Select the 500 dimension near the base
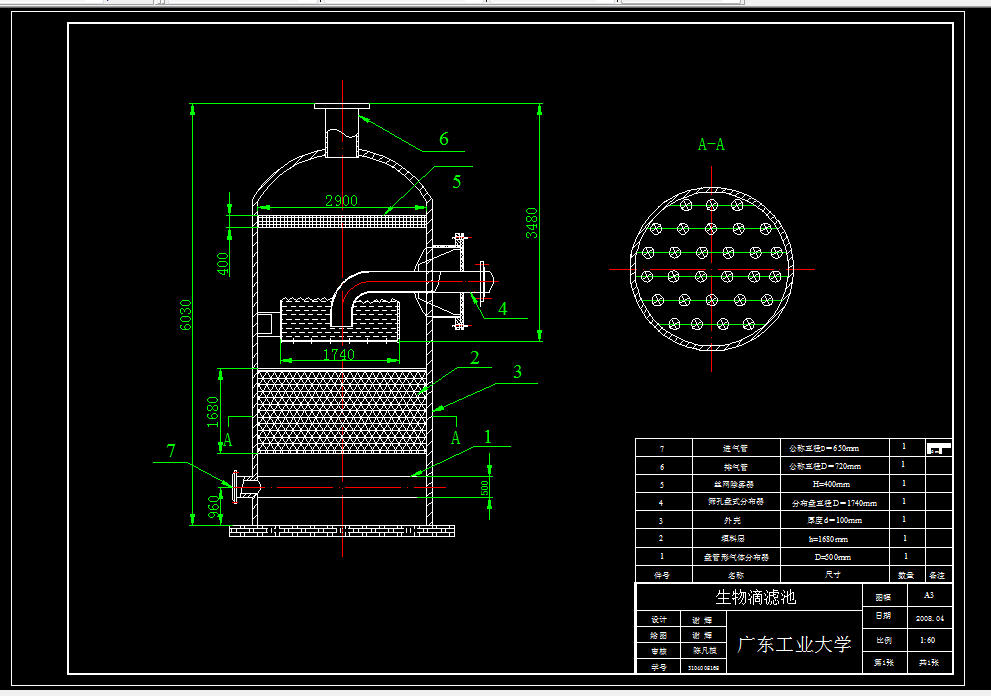 pyautogui.click(x=485, y=488)
